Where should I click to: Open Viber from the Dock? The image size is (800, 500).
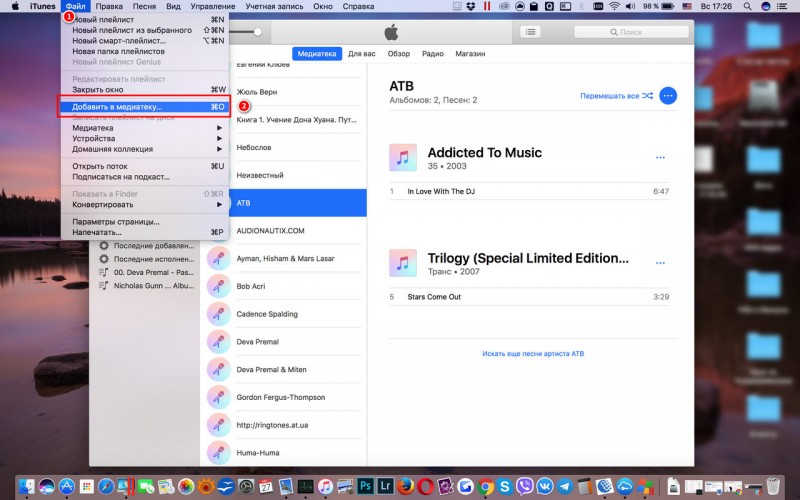coord(525,486)
